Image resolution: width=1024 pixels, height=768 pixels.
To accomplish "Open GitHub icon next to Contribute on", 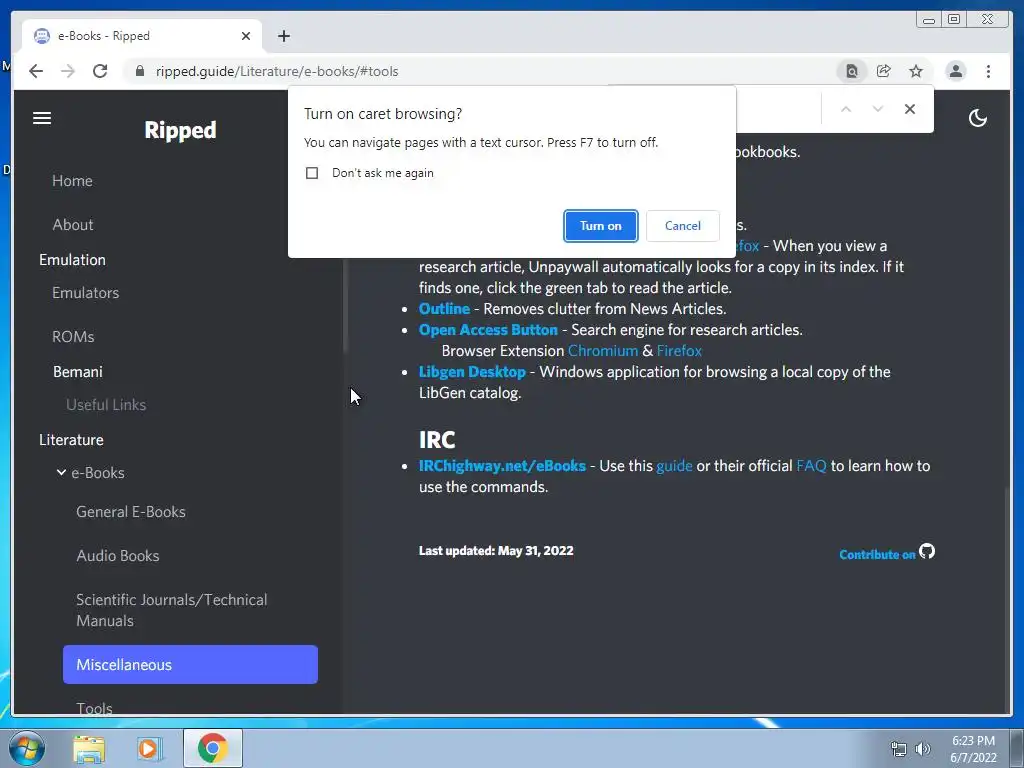I will [927, 552].
